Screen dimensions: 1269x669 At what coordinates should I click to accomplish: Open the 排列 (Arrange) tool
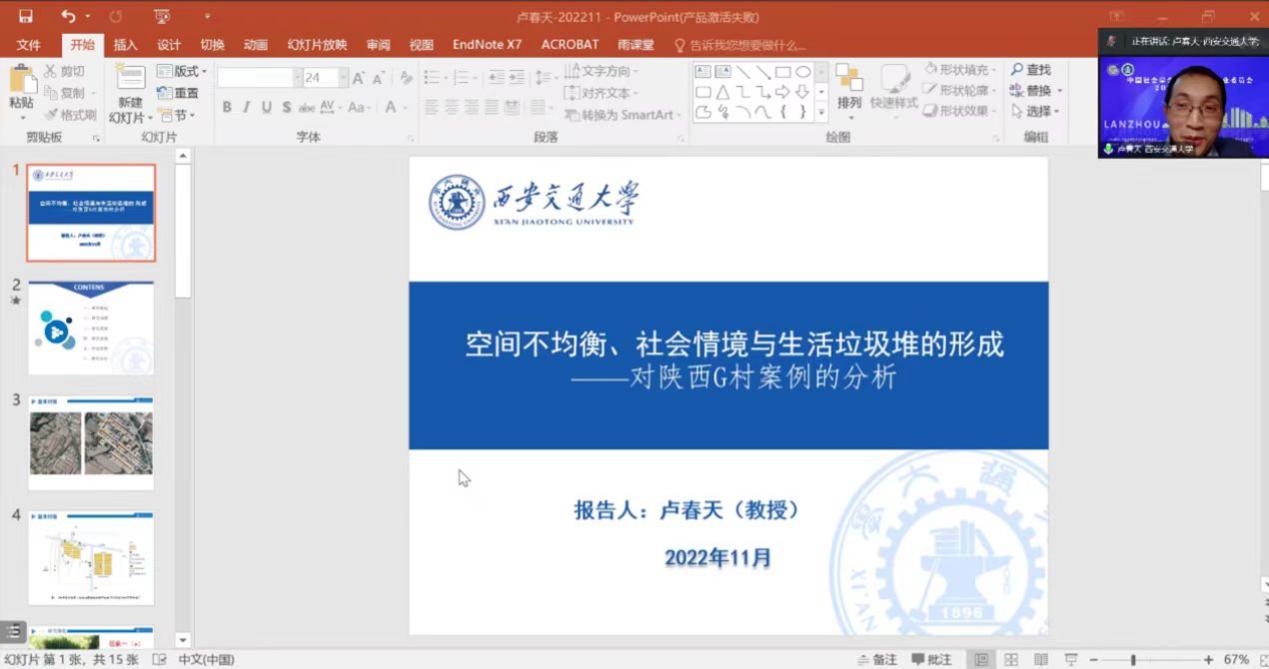tap(849, 88)
